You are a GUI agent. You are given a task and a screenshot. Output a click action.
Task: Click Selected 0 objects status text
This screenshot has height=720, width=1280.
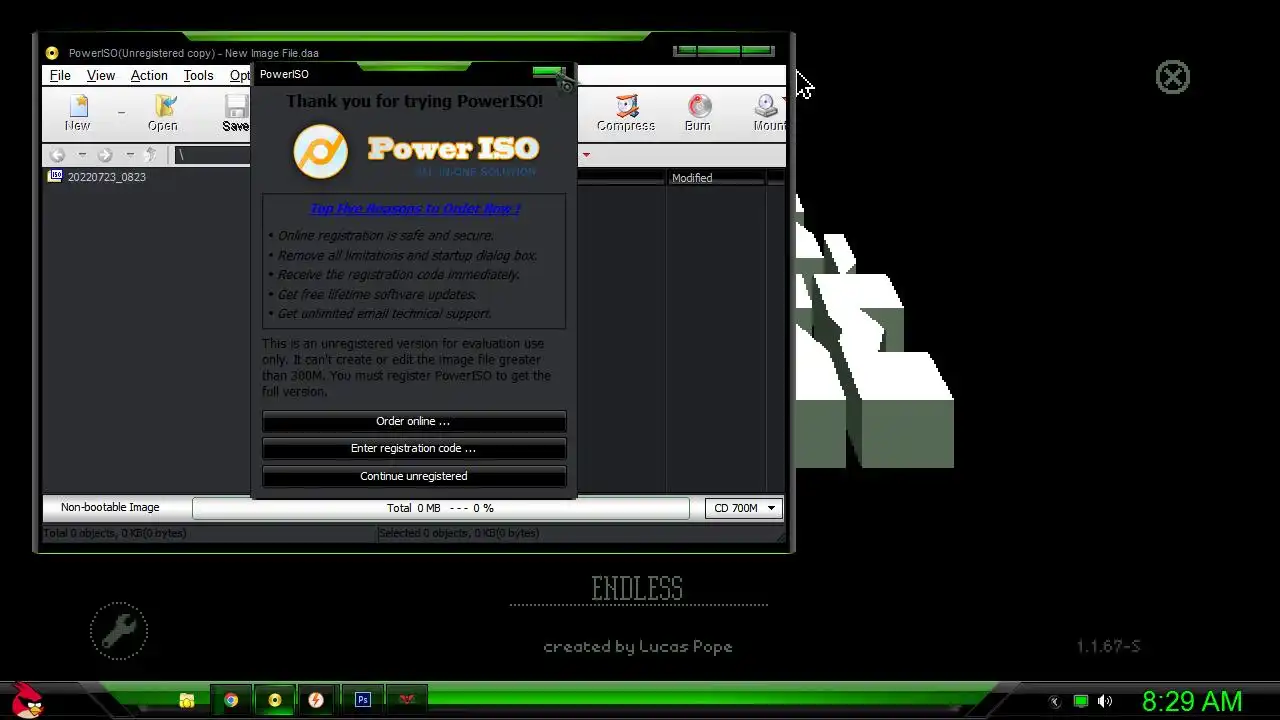click(459, 533)
